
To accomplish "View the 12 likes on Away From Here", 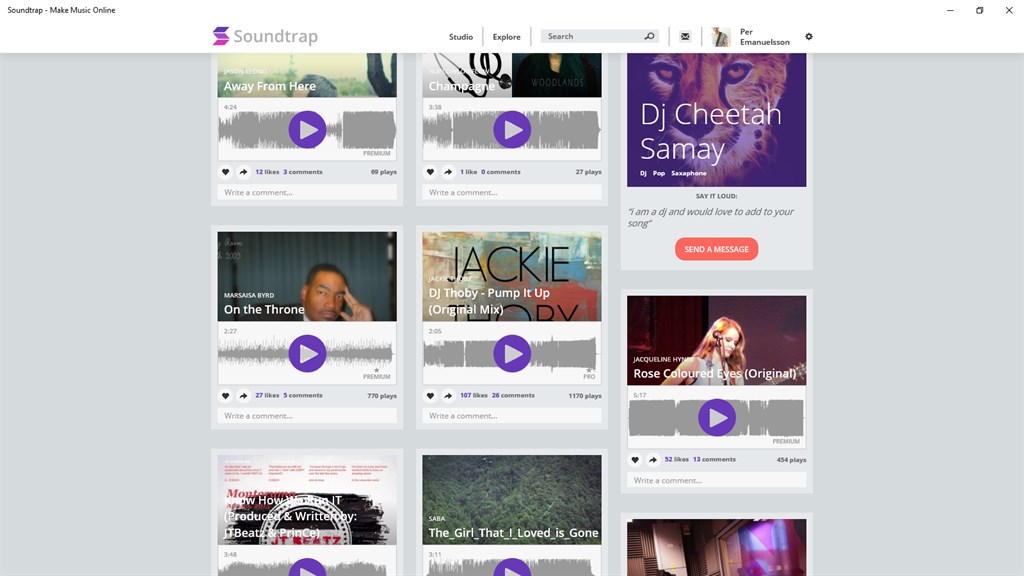I will click(x=267, y=172).
